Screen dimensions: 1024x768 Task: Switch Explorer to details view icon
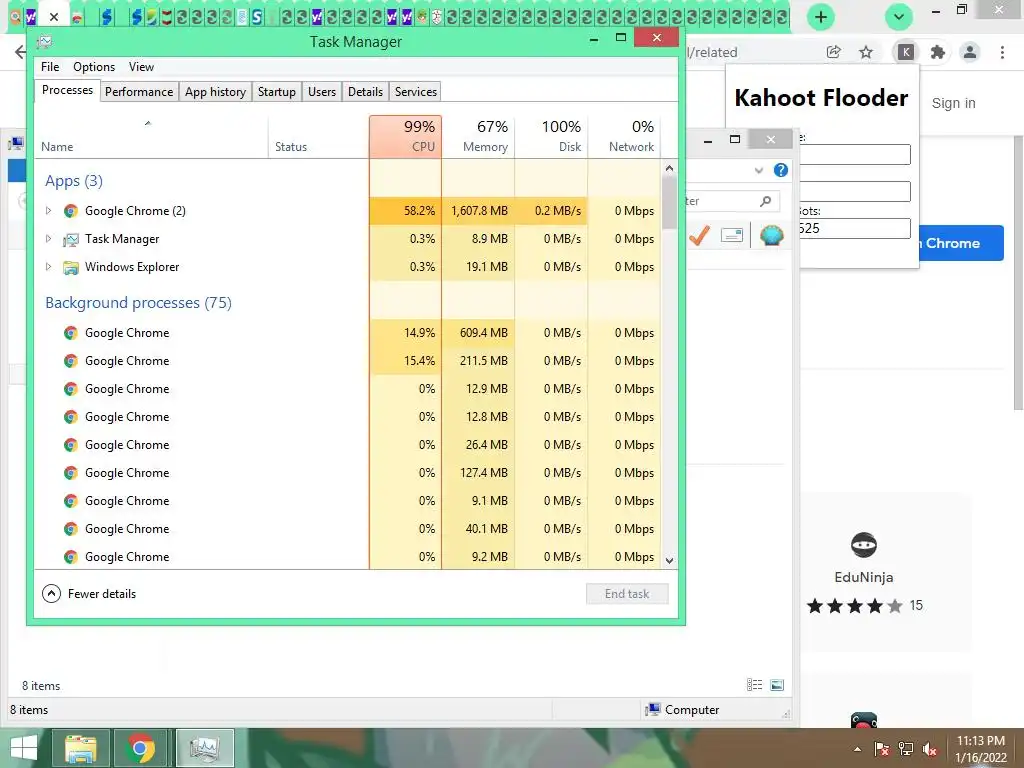[x=754, y=684]
